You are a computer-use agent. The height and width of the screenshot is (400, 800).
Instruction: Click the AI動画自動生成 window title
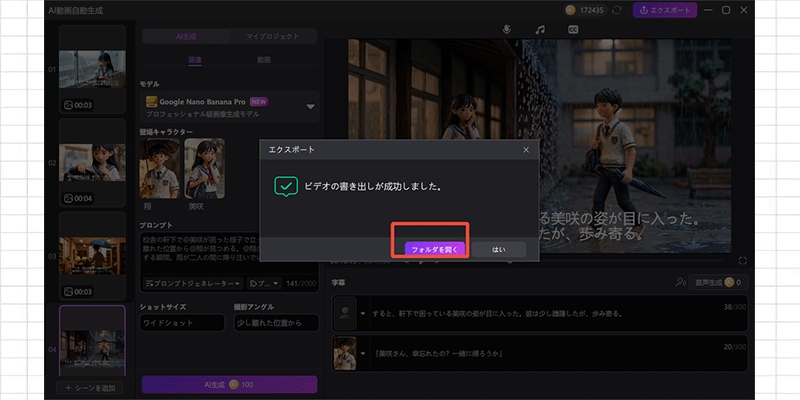pos(76,10)
